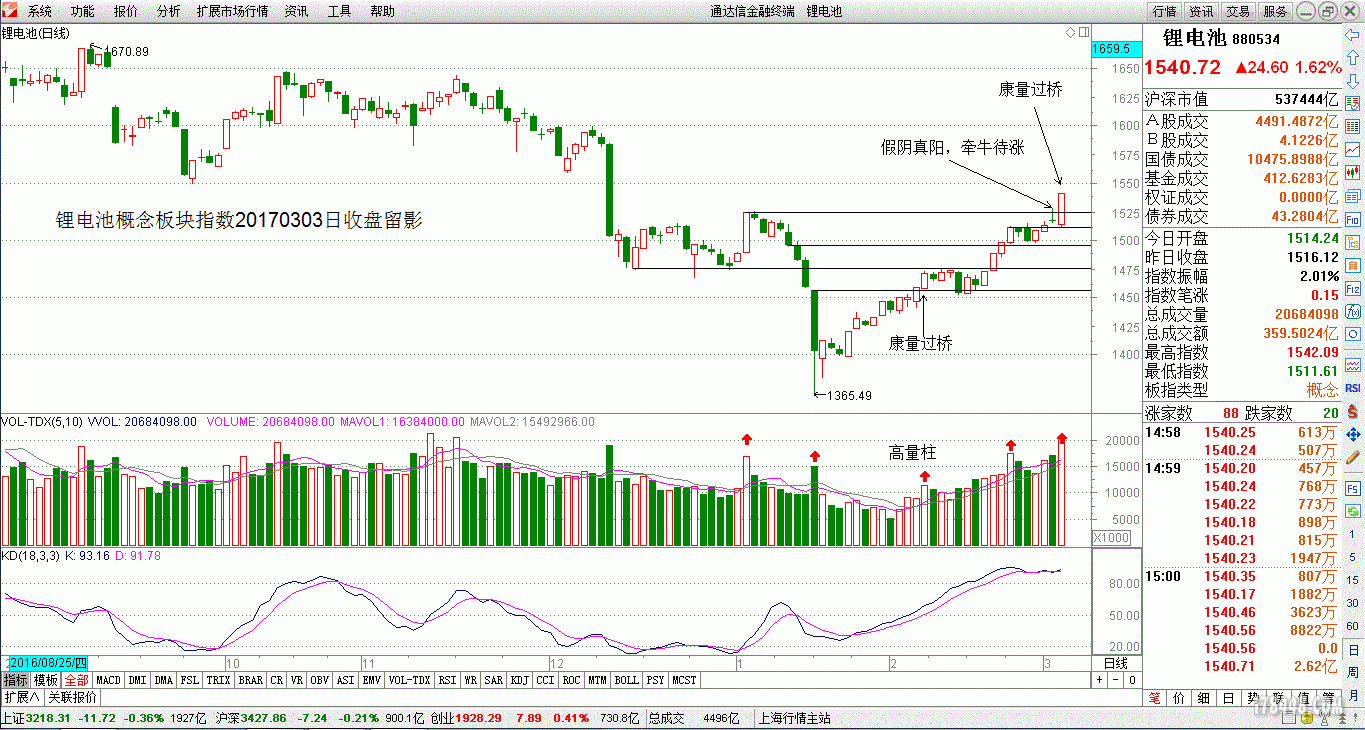Screen dimensions: 1365x730
Task: Open the 功能 menu
Action: pyautogui.click(x=83, y=11)
